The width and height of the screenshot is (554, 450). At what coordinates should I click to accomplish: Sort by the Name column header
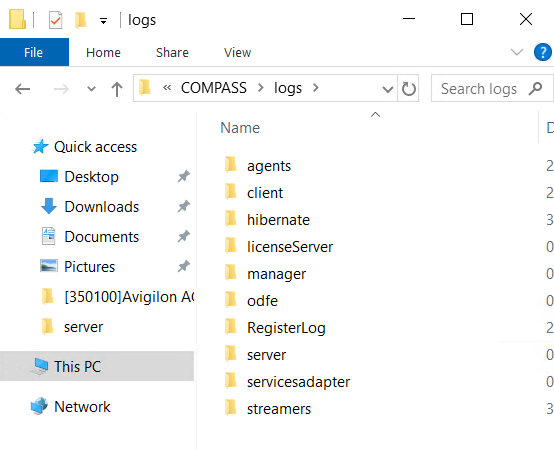240,128
